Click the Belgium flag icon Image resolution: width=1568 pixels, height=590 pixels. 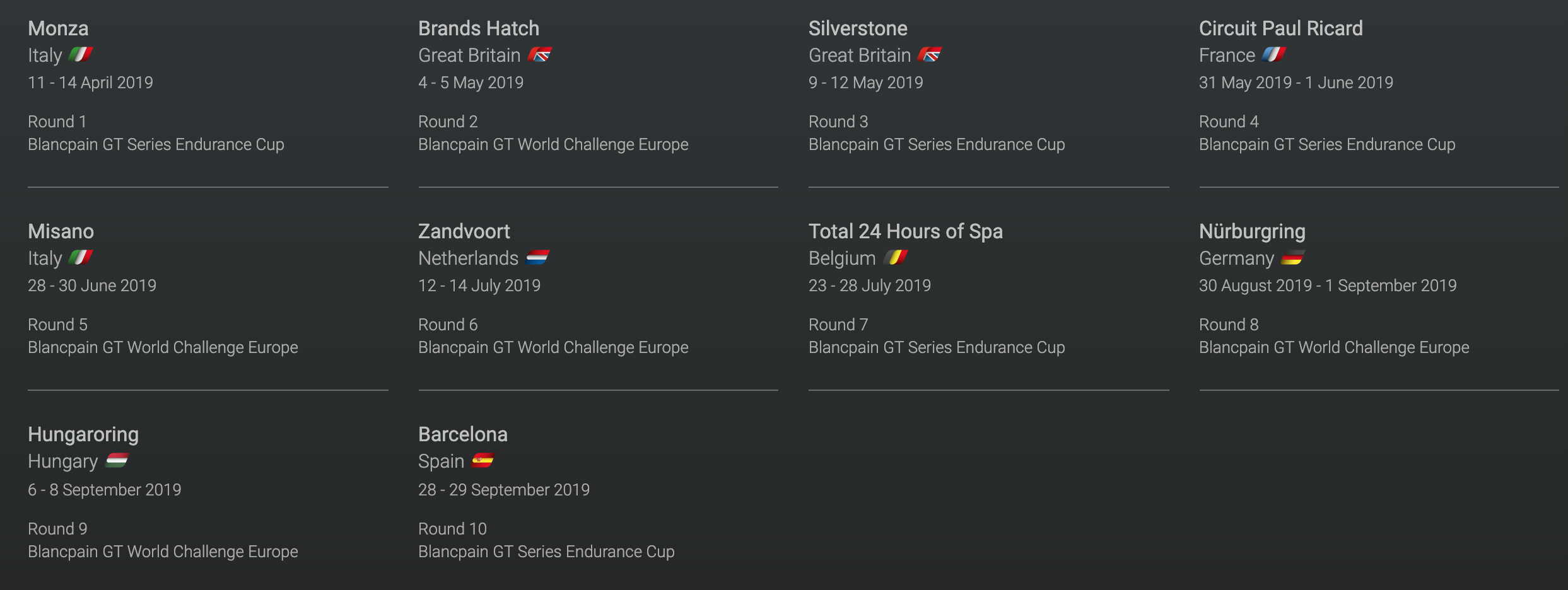coord(896,258)
